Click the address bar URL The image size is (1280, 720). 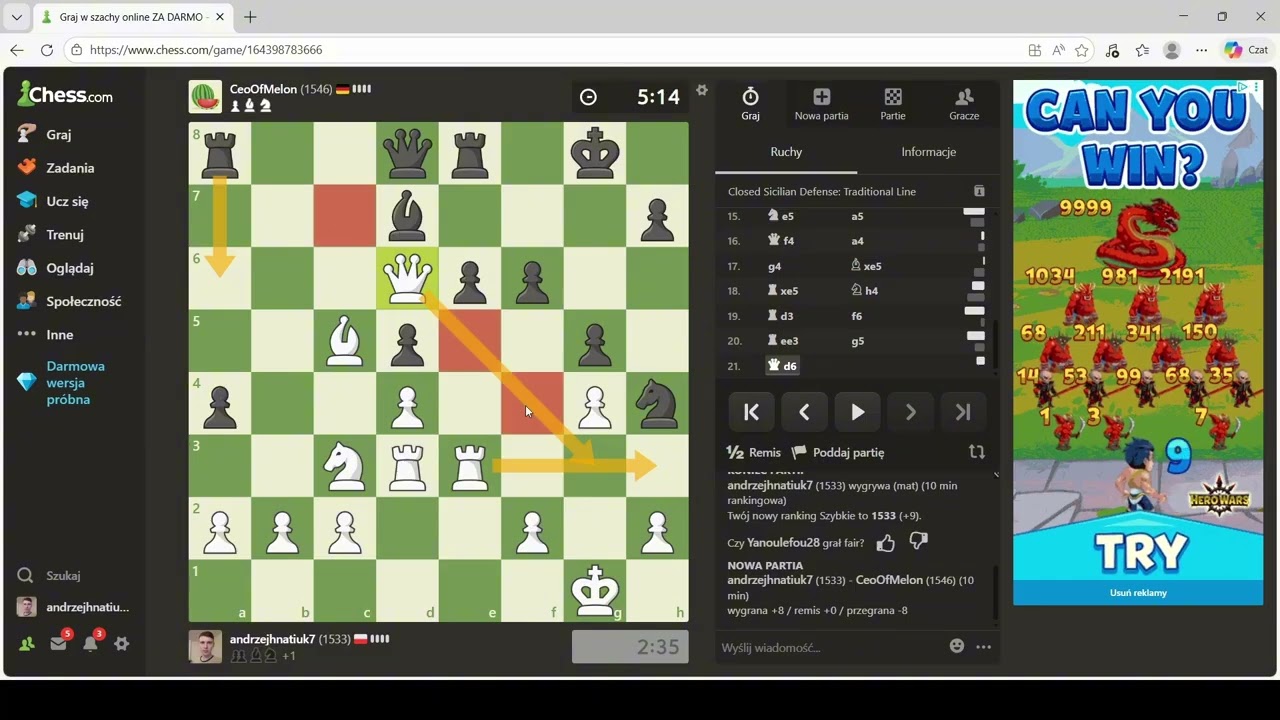tap(206, 50)
